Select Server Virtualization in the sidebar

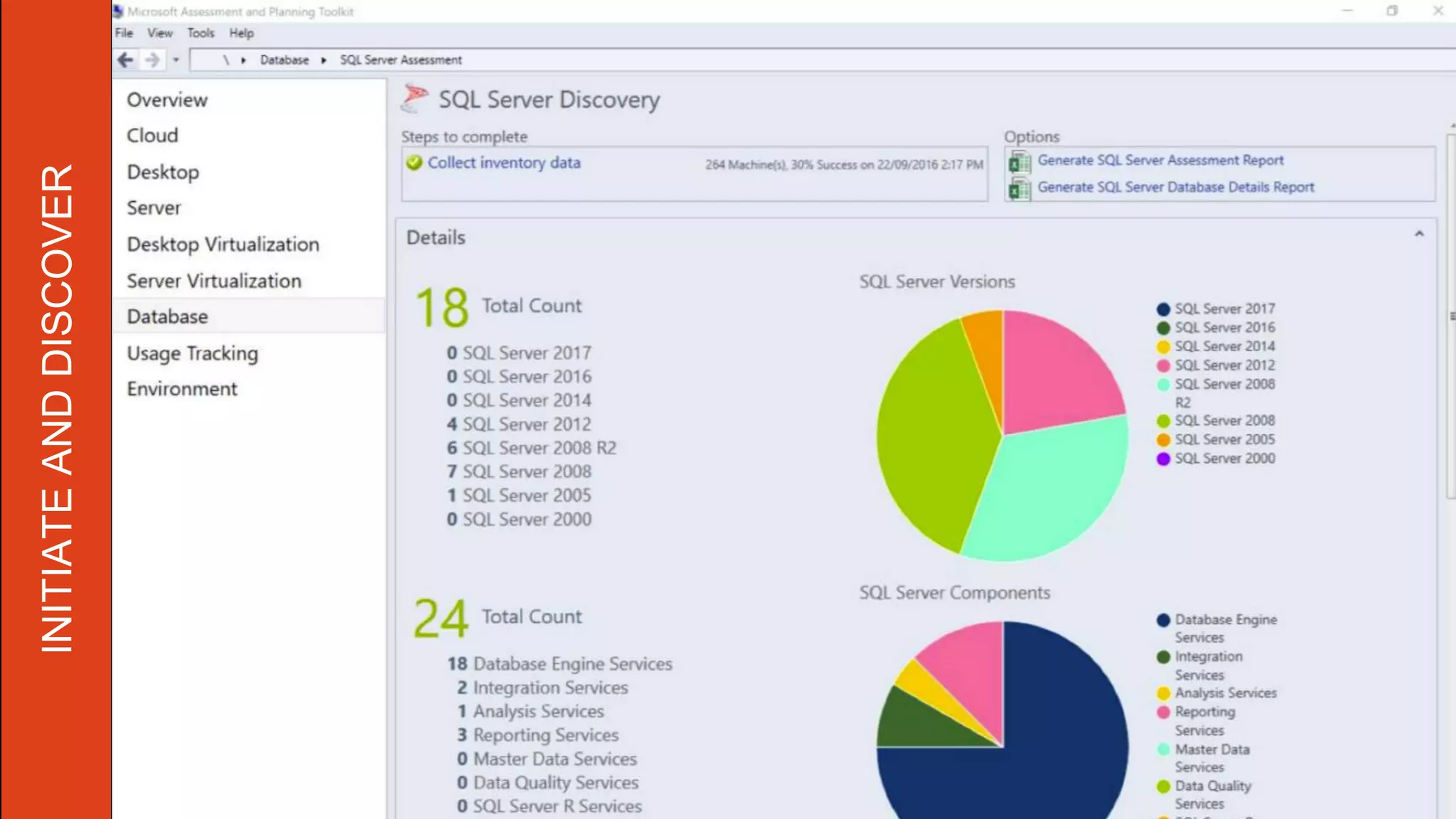click(214, 281)
